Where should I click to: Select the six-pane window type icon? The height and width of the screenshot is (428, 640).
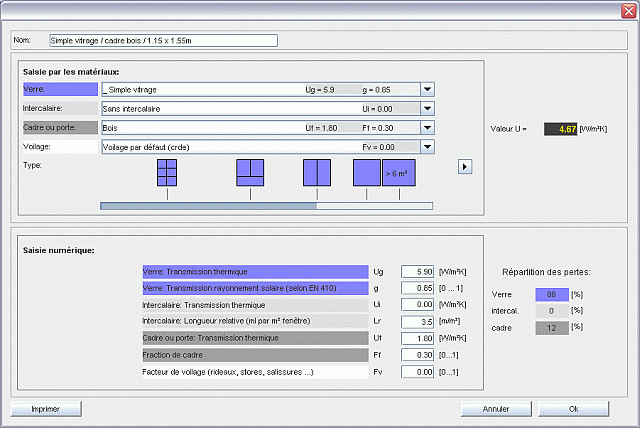167,174
